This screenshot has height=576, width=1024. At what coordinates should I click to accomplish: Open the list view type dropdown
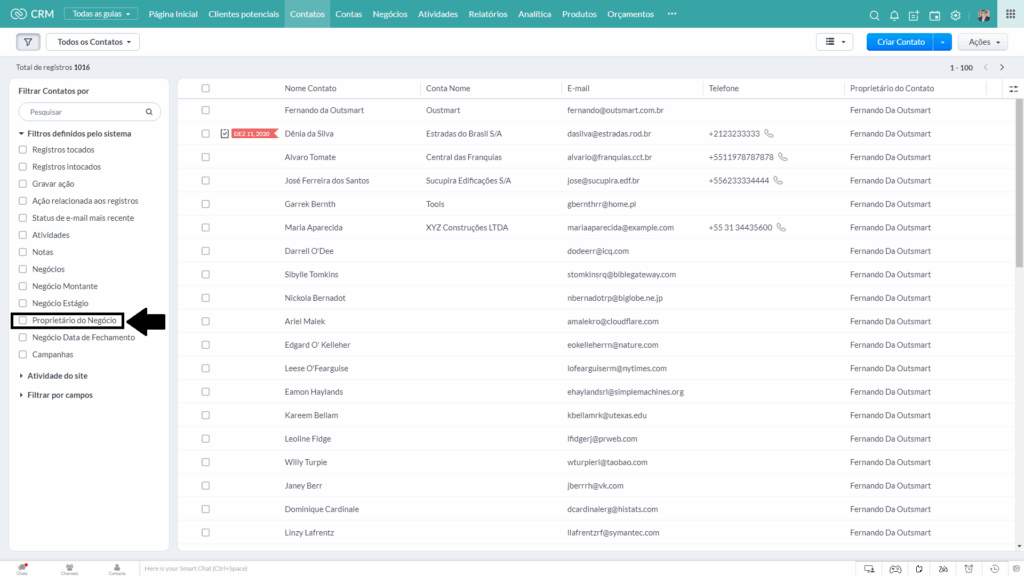pyautogui.click(x=835, y=42)
